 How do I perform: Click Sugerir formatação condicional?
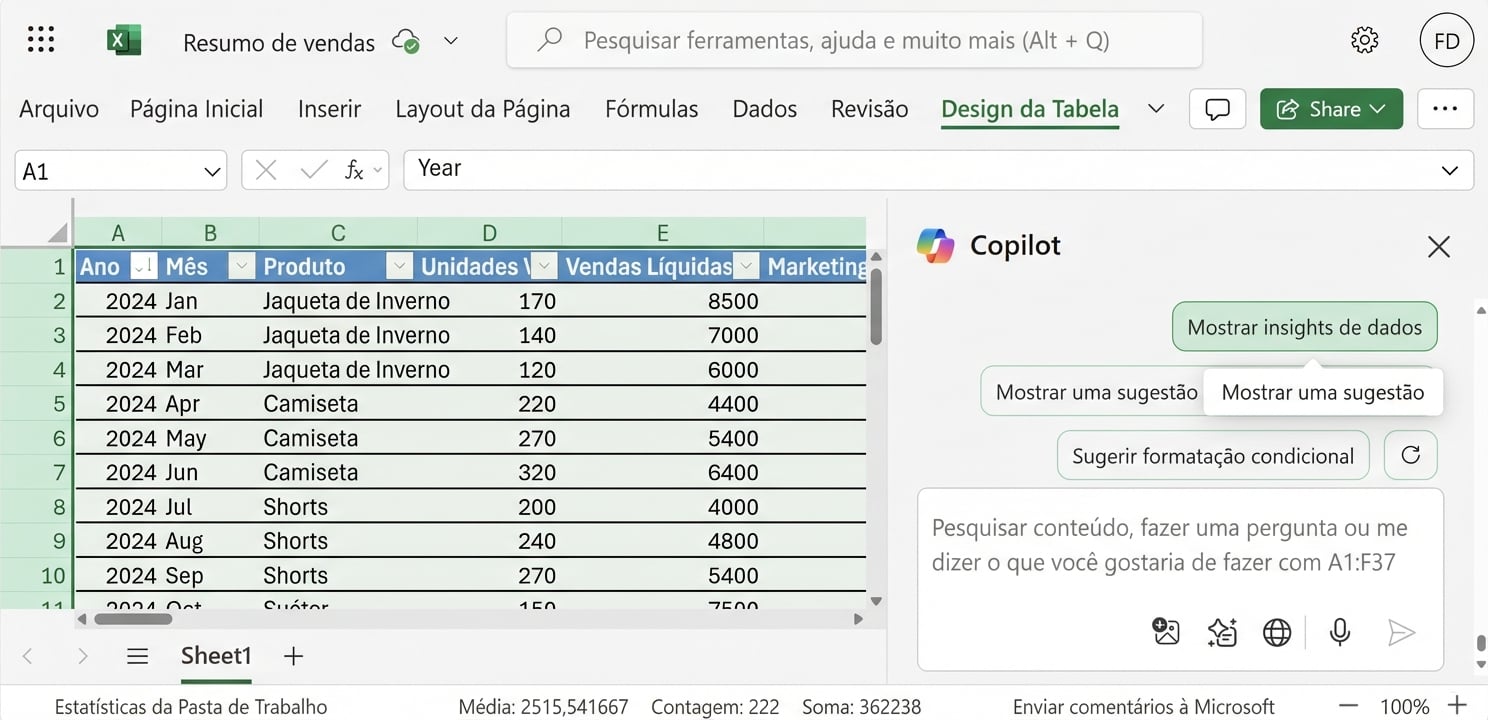pyautogui.click(x=1212, y=455)
